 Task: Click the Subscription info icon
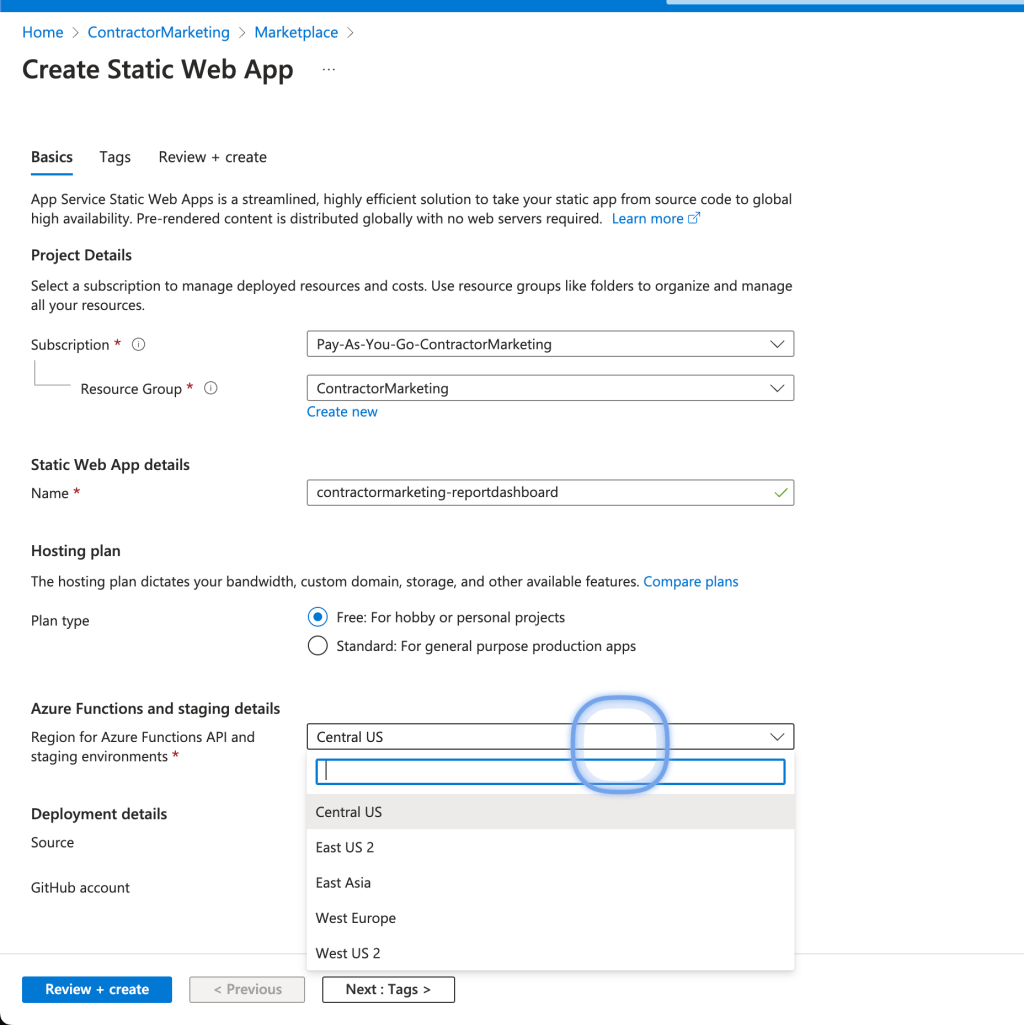tap(138, 344)
